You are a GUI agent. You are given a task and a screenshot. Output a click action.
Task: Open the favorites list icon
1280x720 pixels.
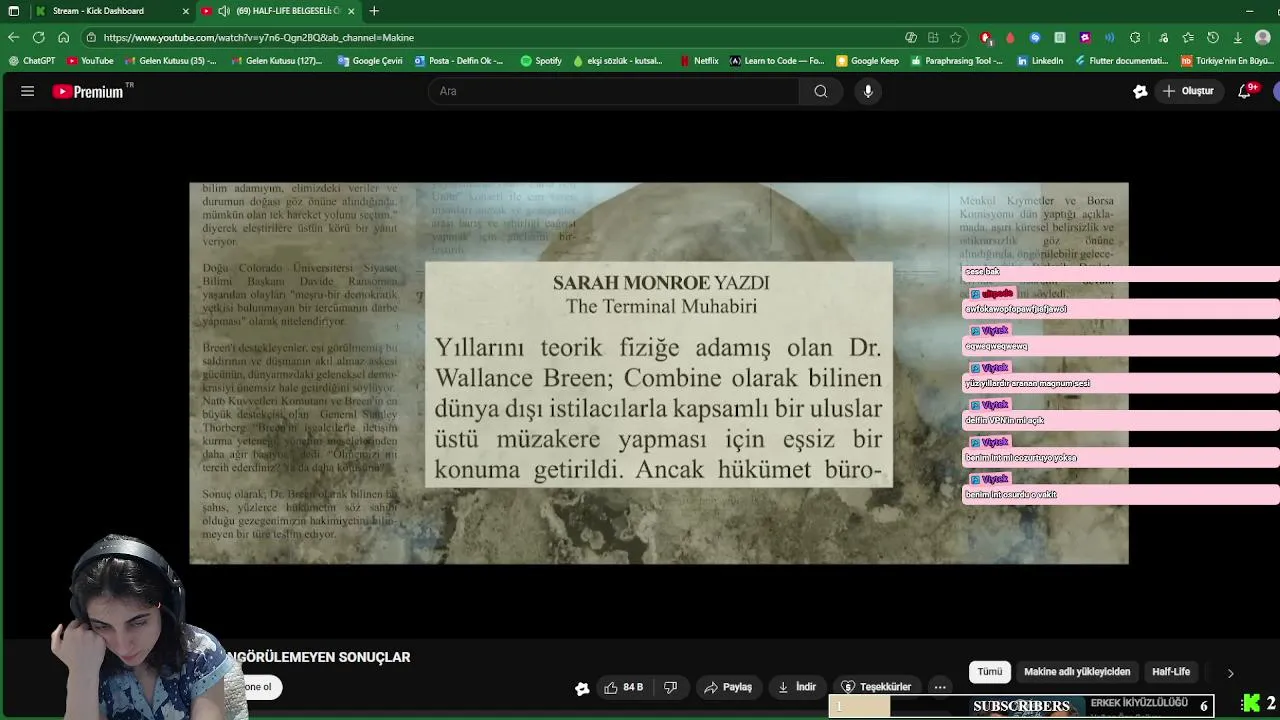[1188, 37]
